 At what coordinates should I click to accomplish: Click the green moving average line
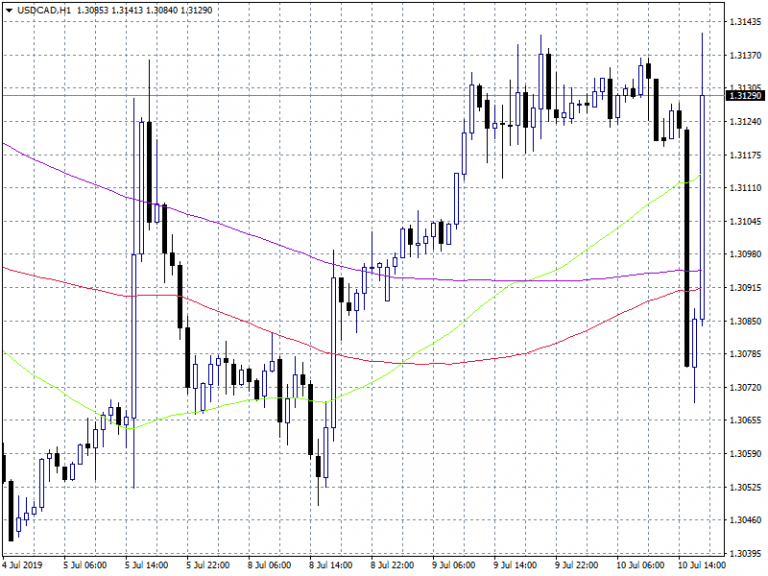[x=560, y=262]
